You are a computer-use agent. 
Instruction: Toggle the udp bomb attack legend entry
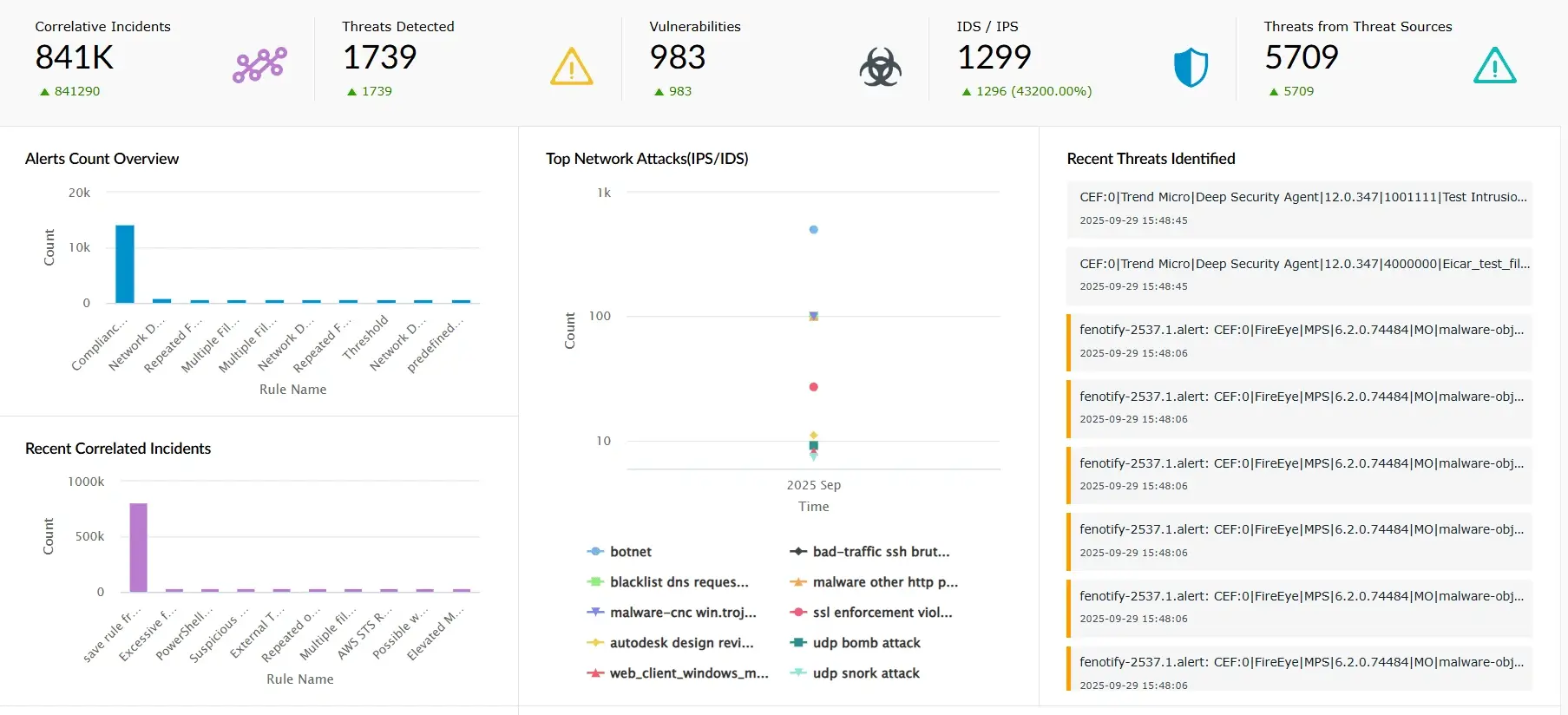tap(855, 643)
